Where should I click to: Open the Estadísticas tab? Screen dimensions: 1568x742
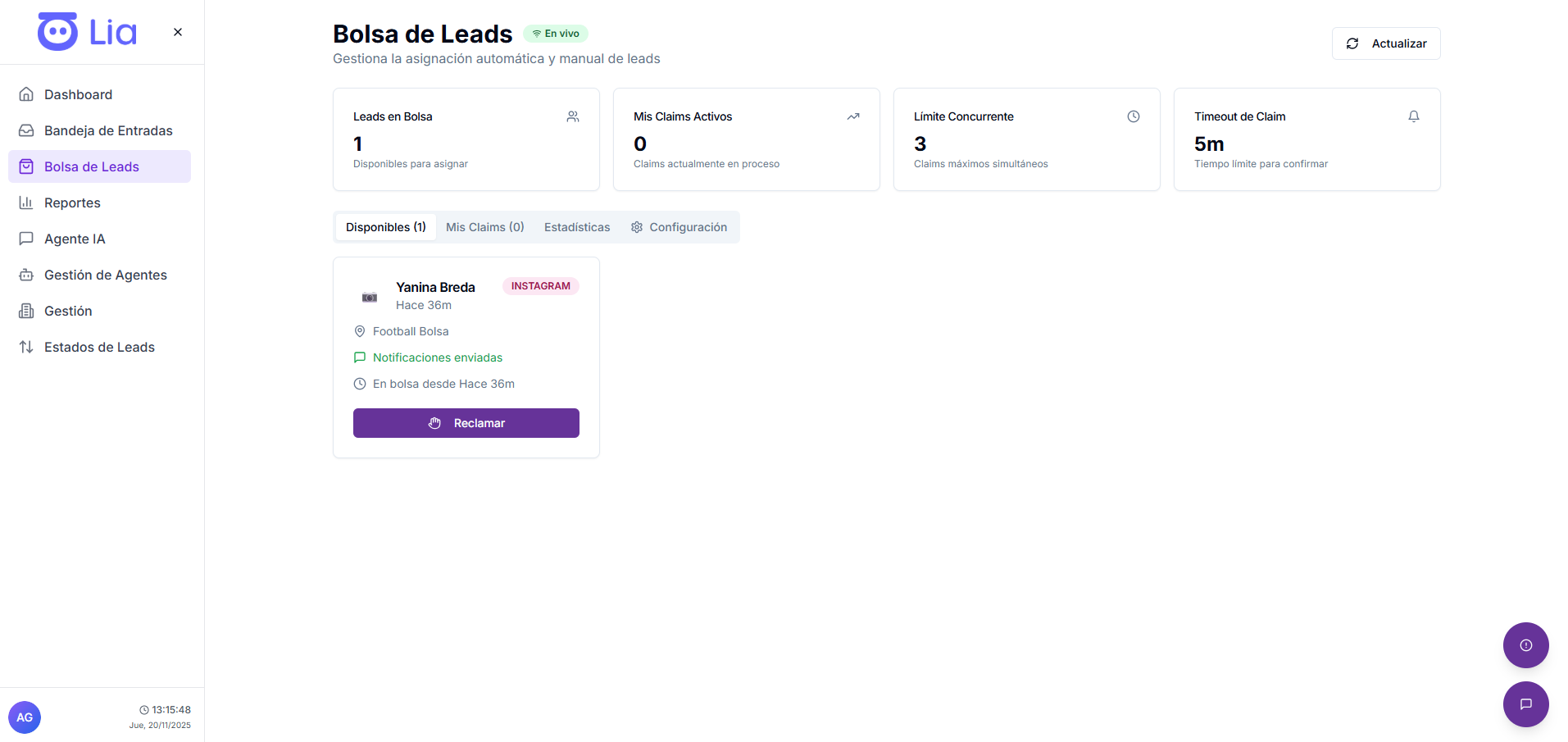[577, 227]
